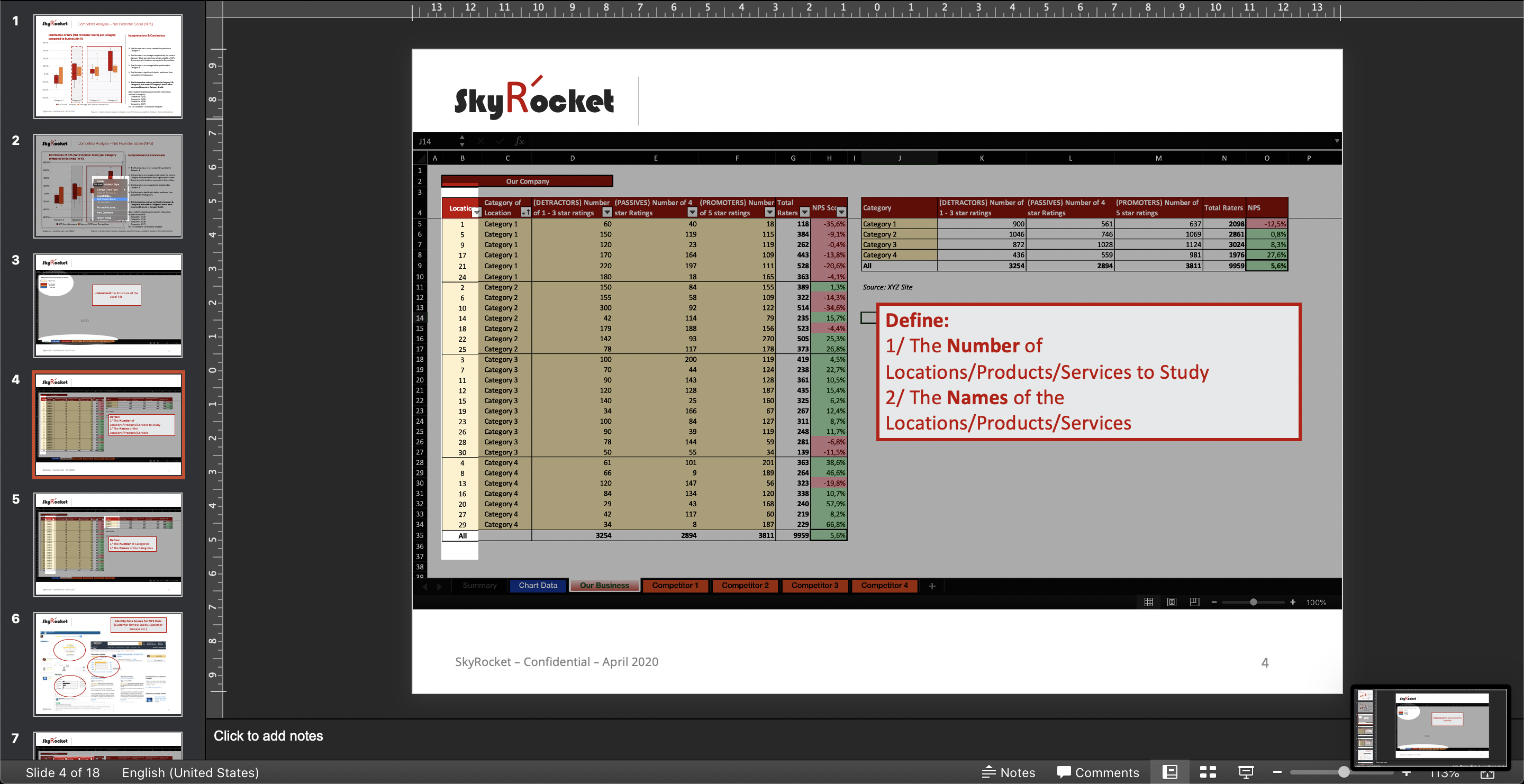
Task: Expand formula bar arrow in Excel screenshot
Action: 1337,141
